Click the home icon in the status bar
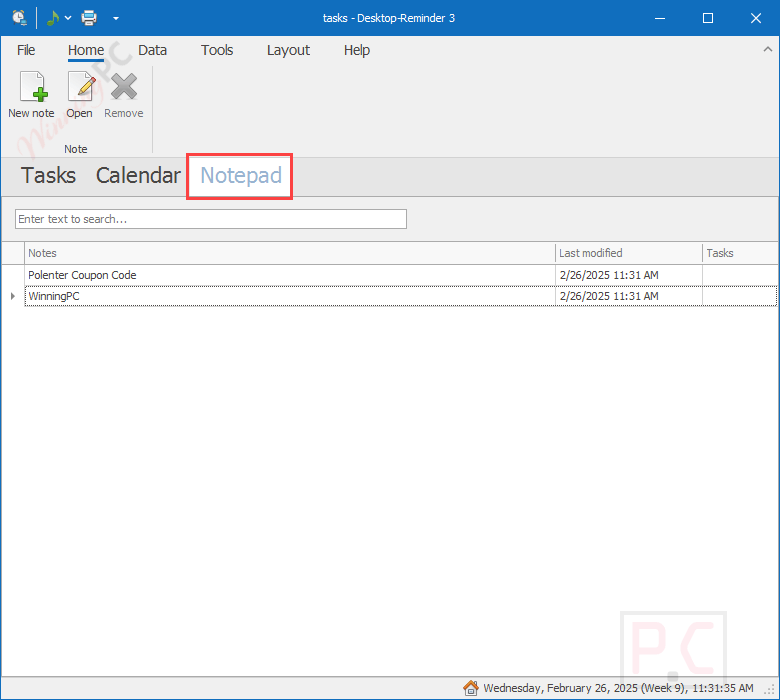This screenshot has width=780, height=700. coord(471,688)
